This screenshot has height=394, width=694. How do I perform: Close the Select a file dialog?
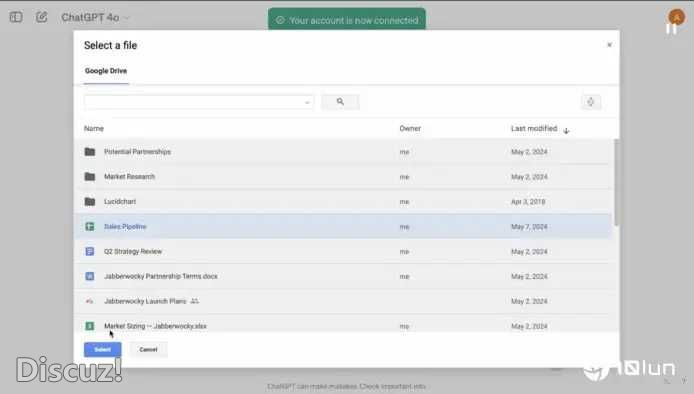(609, 45)
